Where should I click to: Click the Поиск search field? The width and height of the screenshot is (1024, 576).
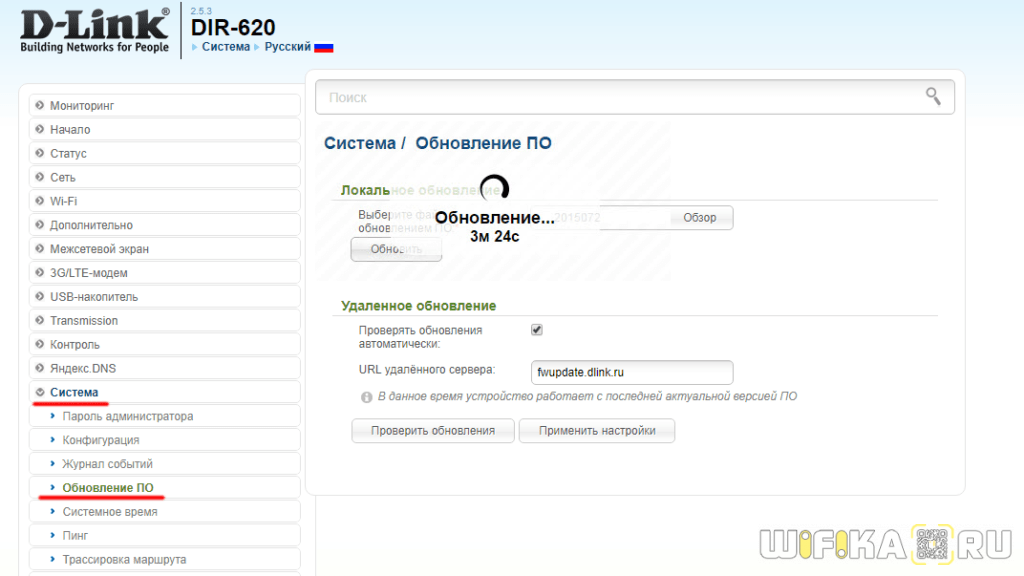click(x=635, y=97)
